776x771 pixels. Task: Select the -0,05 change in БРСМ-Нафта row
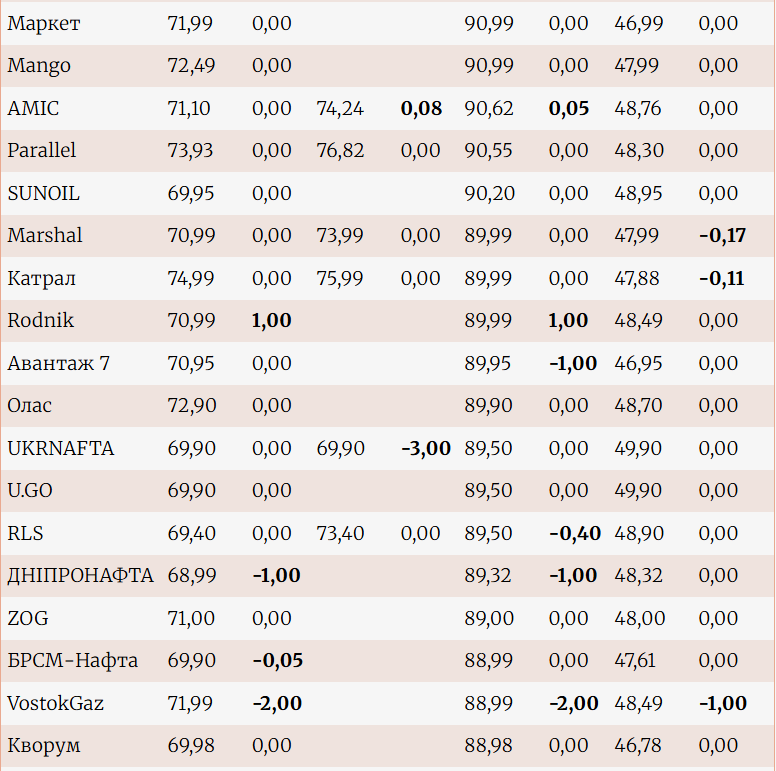click(277, 661)
